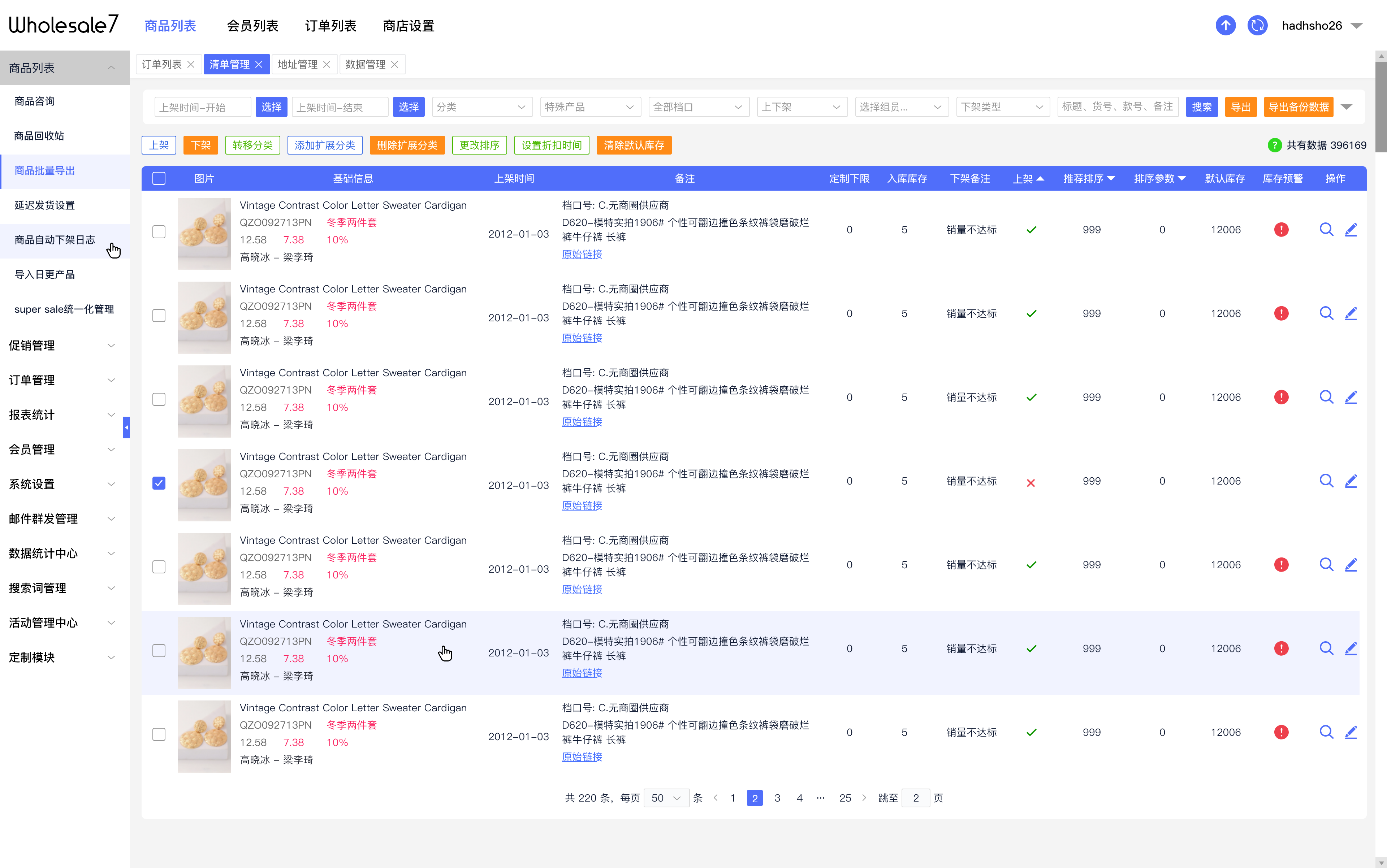The width and height of the screenshot is (1387, 868).
Task: Open the 上下架 filter dropdown
Action: tap(802, 107)
